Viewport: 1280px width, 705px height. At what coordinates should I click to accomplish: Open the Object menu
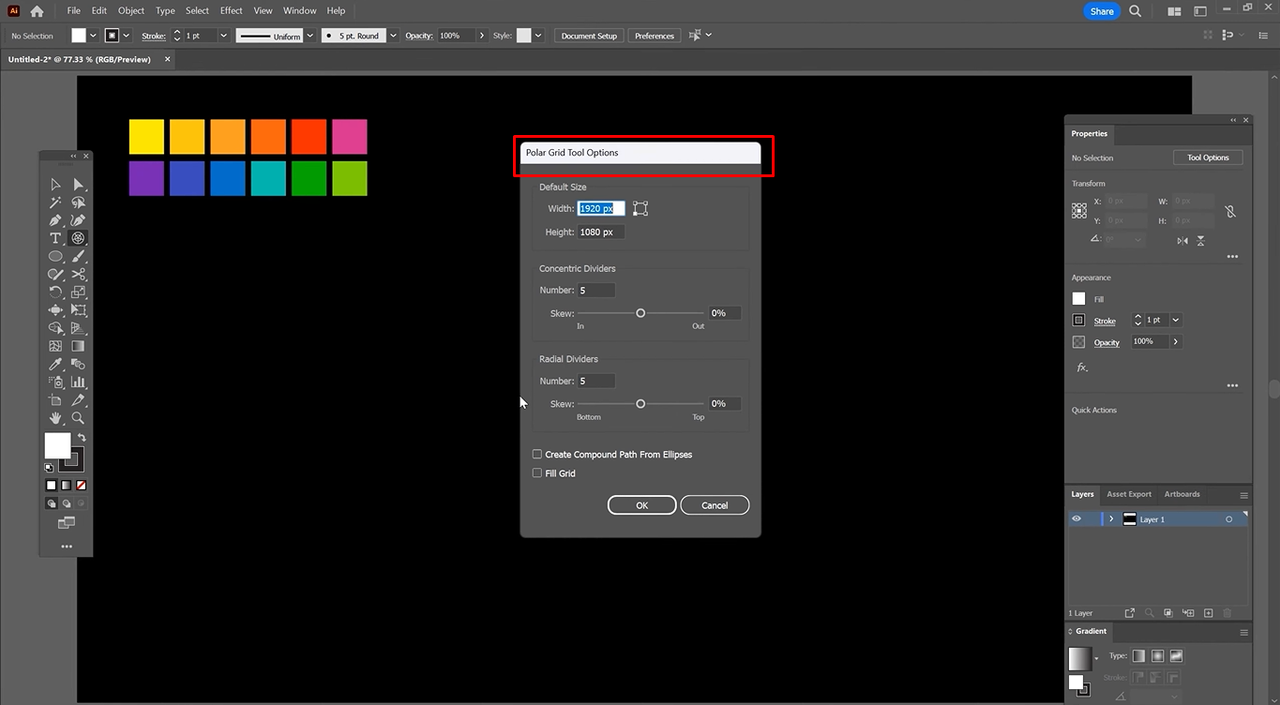131,10
